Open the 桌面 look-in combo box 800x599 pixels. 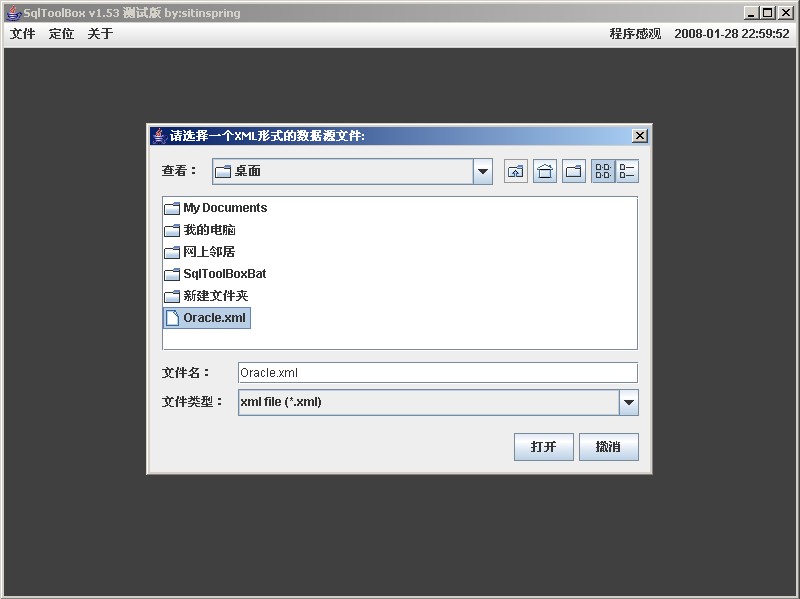point(352,171)
